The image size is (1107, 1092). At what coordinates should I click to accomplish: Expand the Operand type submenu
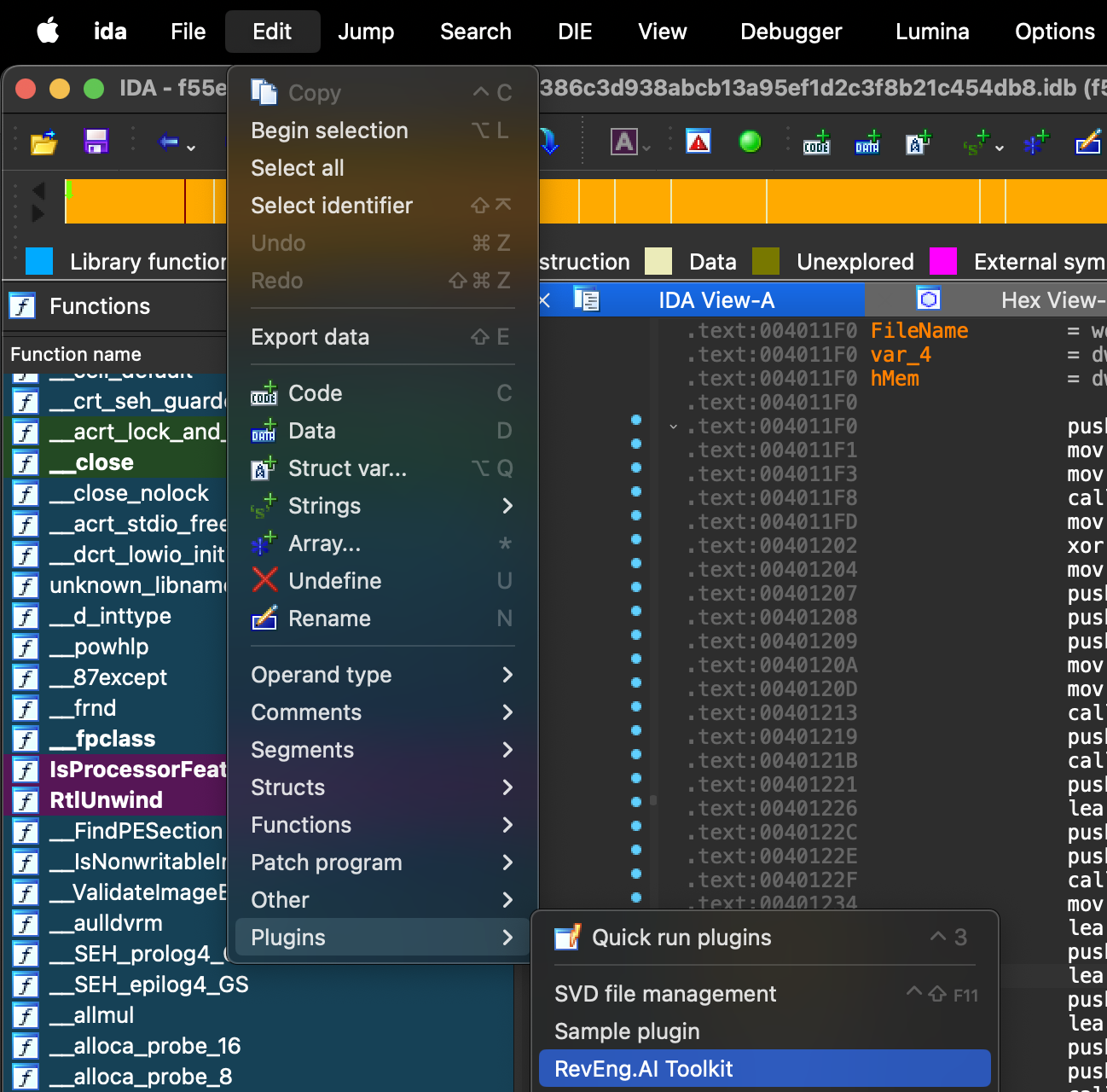(x=383, y=675)
